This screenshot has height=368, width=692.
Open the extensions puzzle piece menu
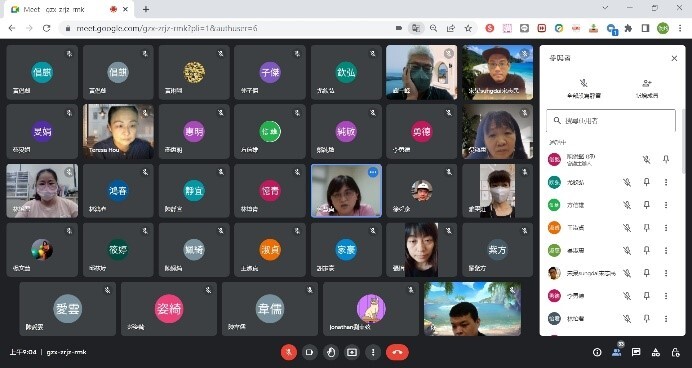click(628, 28)
